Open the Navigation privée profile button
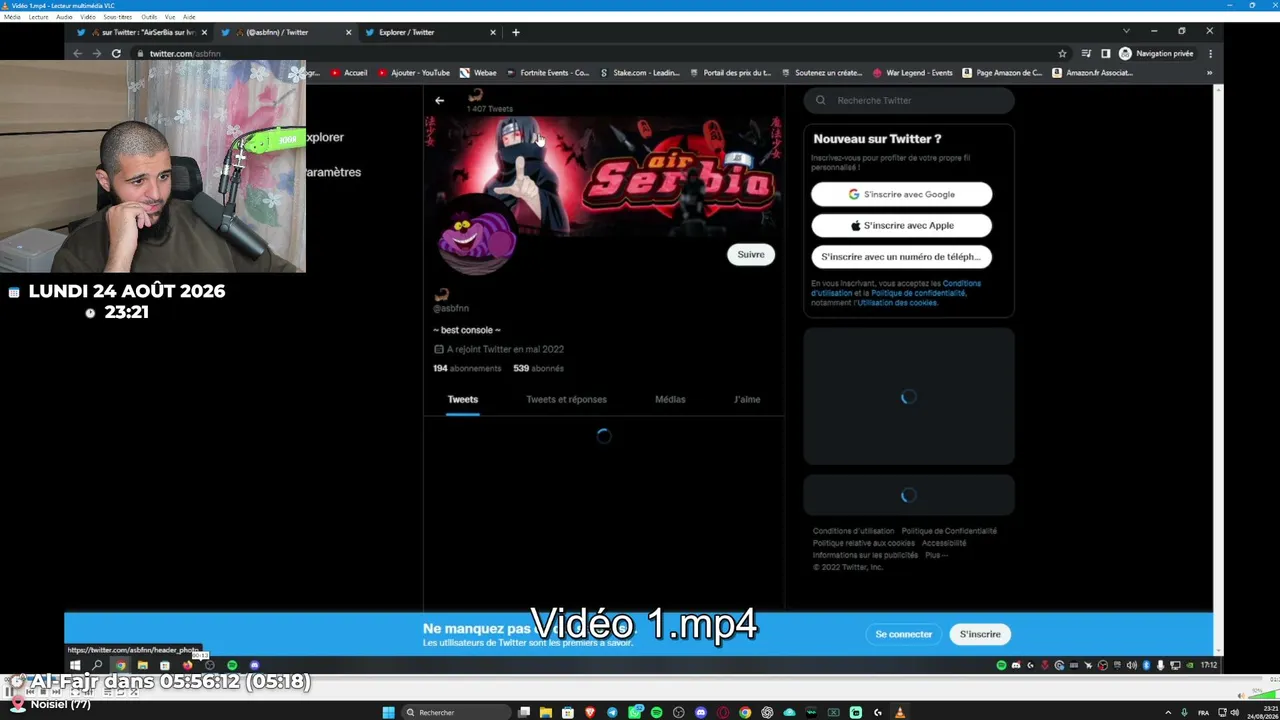The height and width of the screenshot is (720, 1280). tap(1156, 53)
